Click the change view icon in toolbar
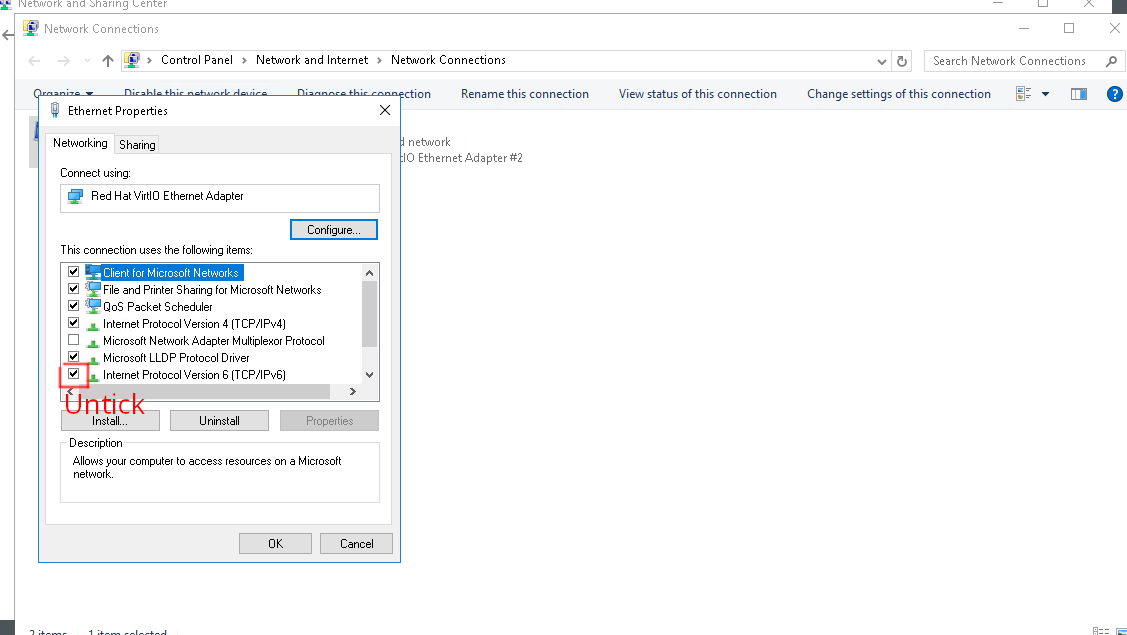 [x=1024, y=94]
